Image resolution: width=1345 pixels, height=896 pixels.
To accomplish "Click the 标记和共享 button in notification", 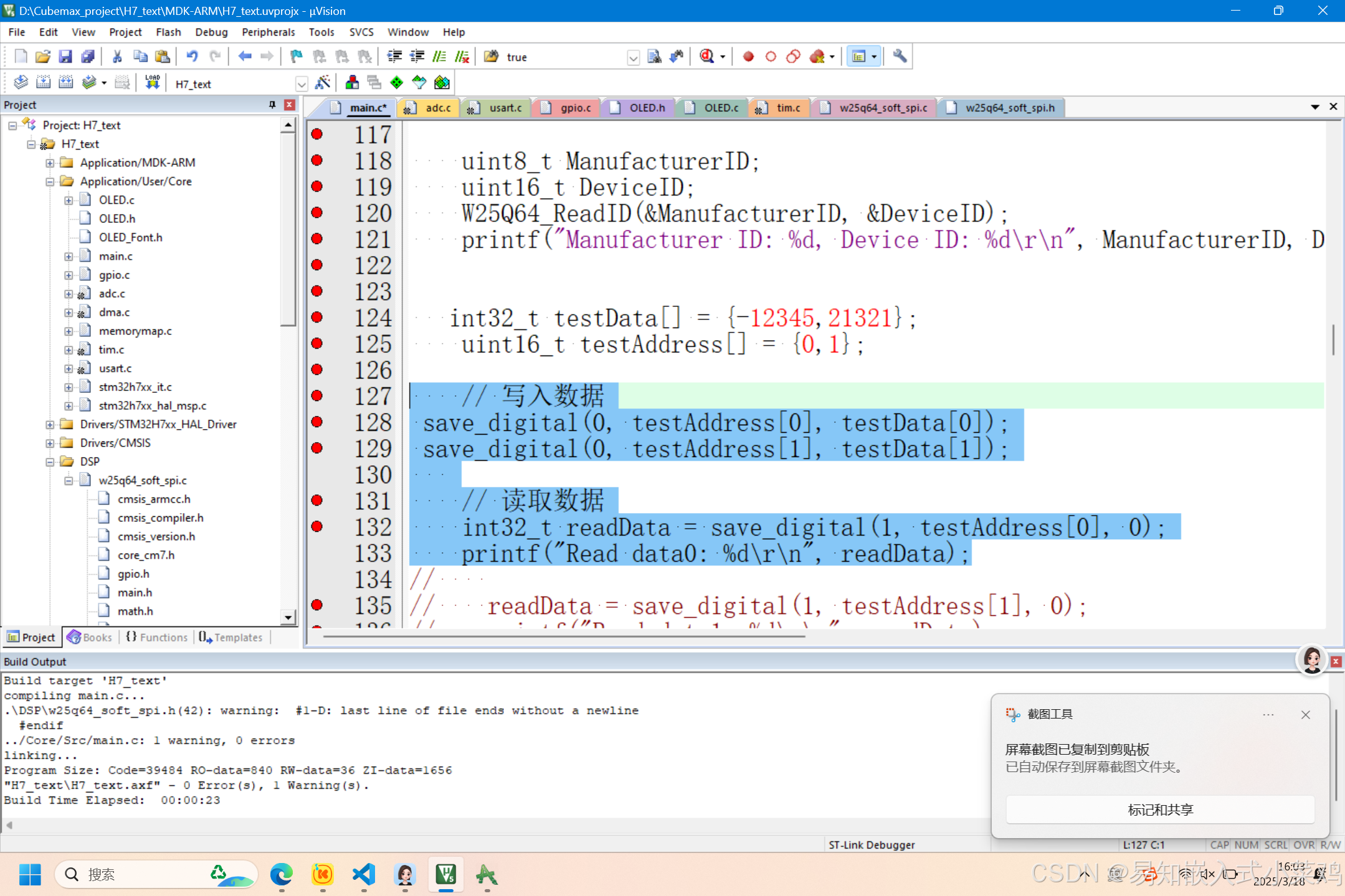I will (x=1159, y=809).
